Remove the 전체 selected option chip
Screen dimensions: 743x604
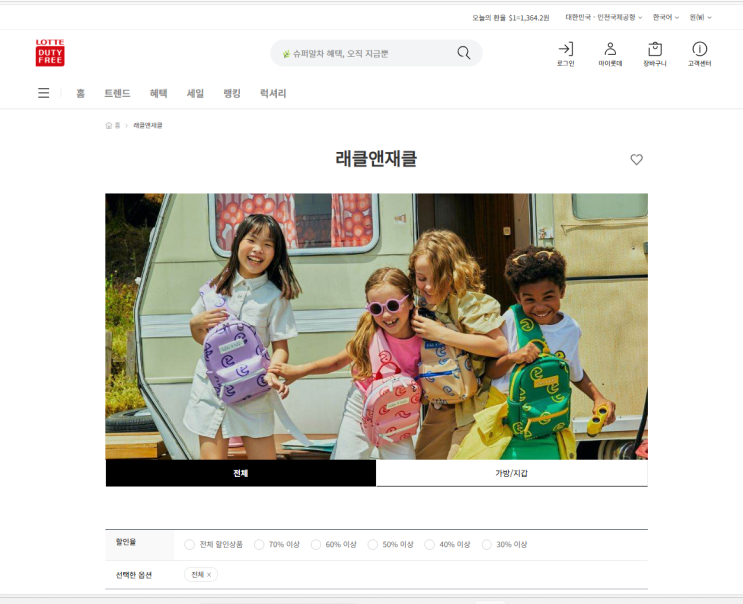(x=209, y=575)
